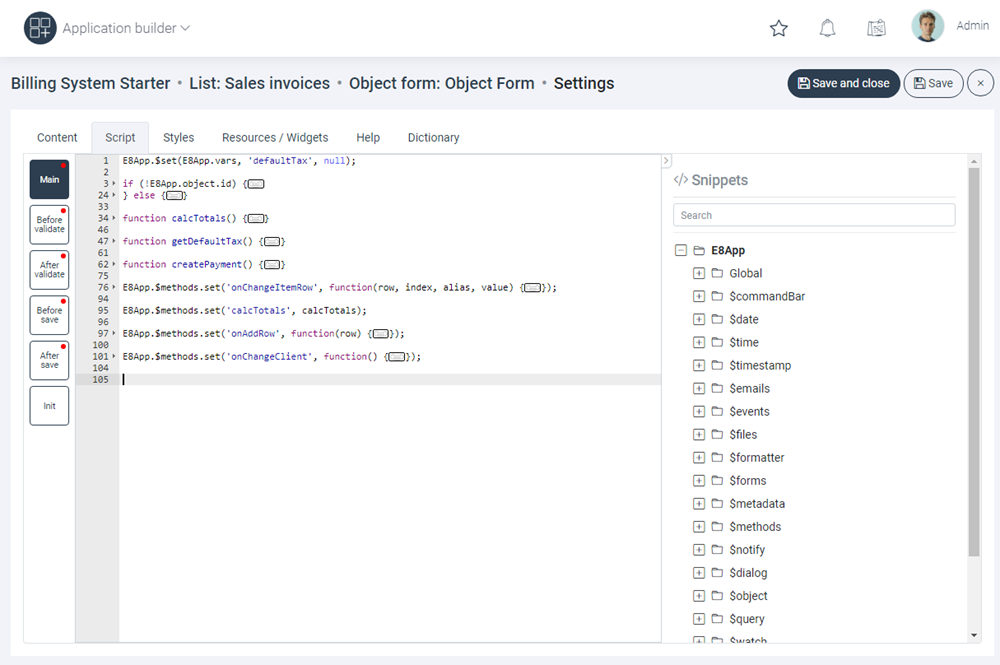Expand the $methods snippets folder
The width and height of the screenshot is (1000, 665).
tap(699, 526)
